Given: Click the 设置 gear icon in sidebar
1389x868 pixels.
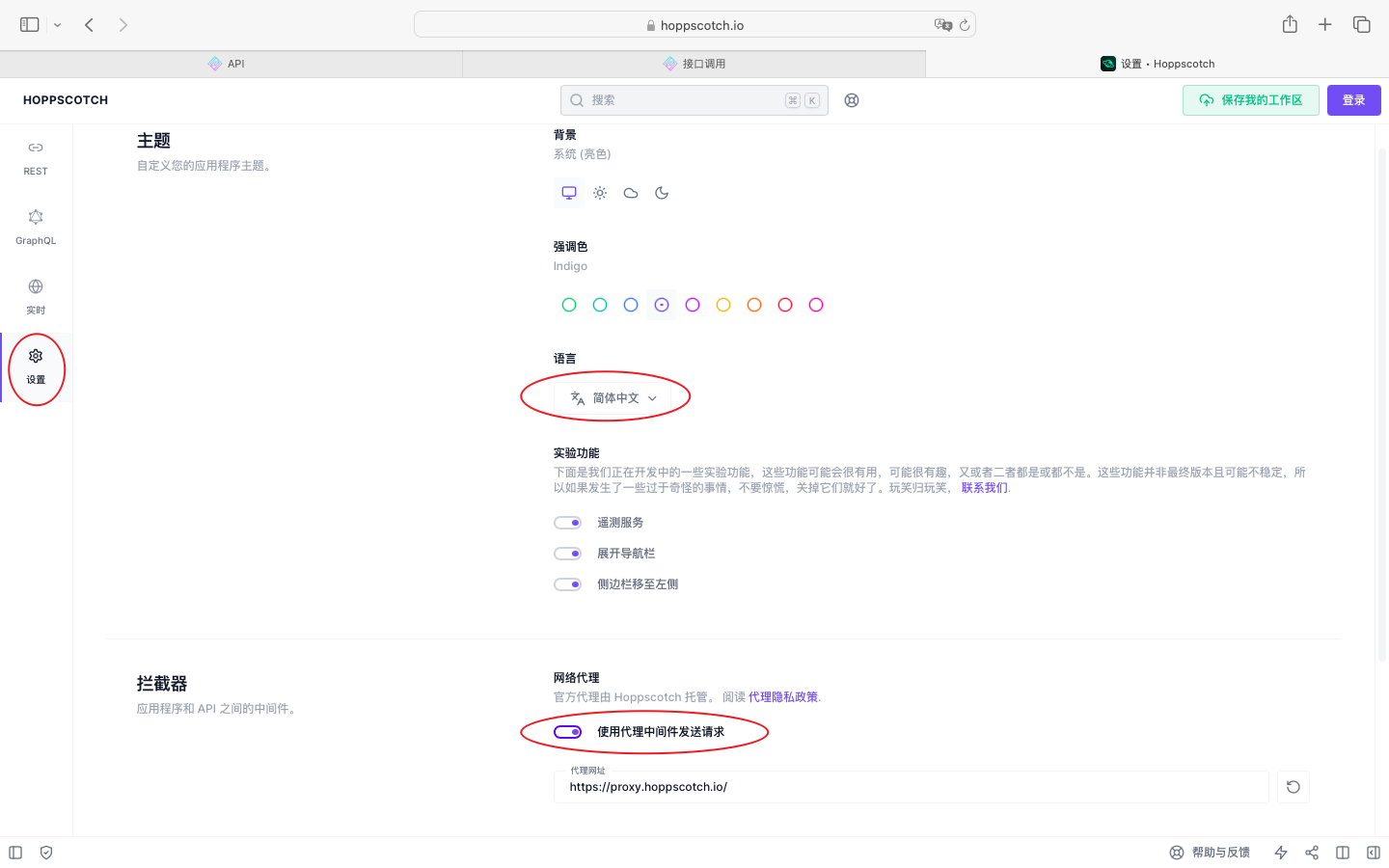Looking at the screenshot, I should click(x=36, y=356).
